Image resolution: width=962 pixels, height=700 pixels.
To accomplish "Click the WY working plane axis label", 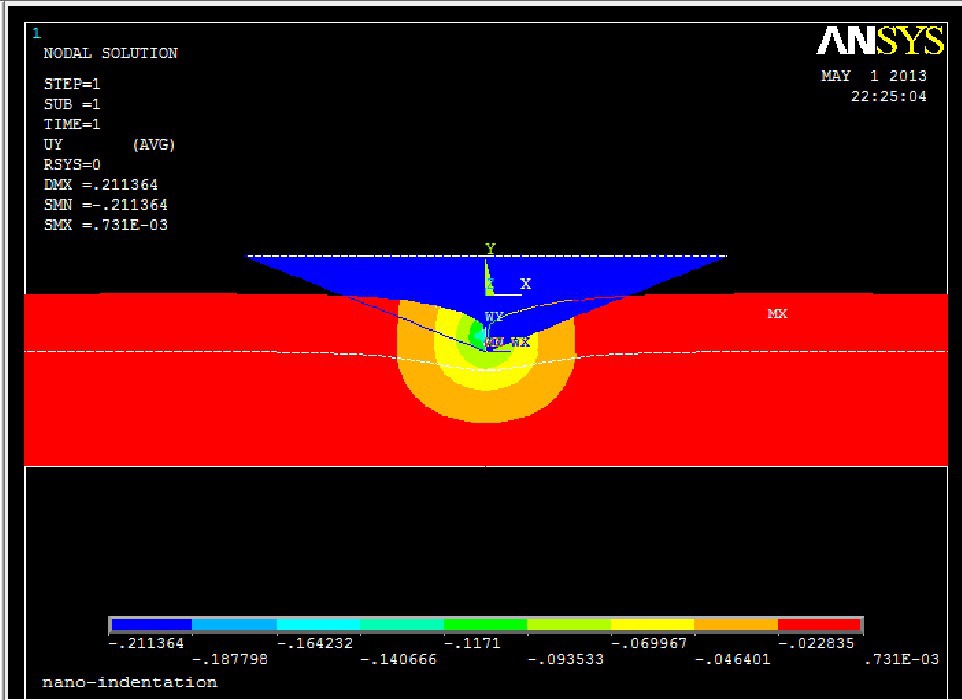I will click(494, 317).
